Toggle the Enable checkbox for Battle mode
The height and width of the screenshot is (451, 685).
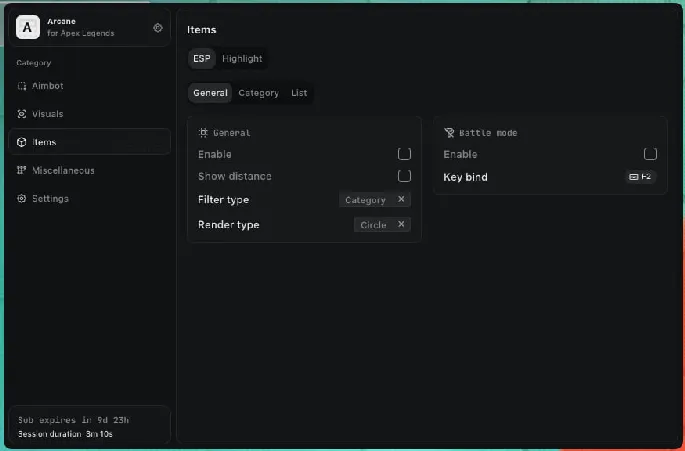pos(650,154)
